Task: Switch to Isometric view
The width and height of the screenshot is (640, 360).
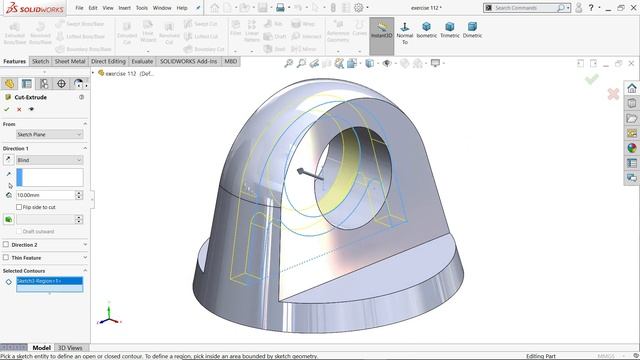Action: [x=427, y=30]
